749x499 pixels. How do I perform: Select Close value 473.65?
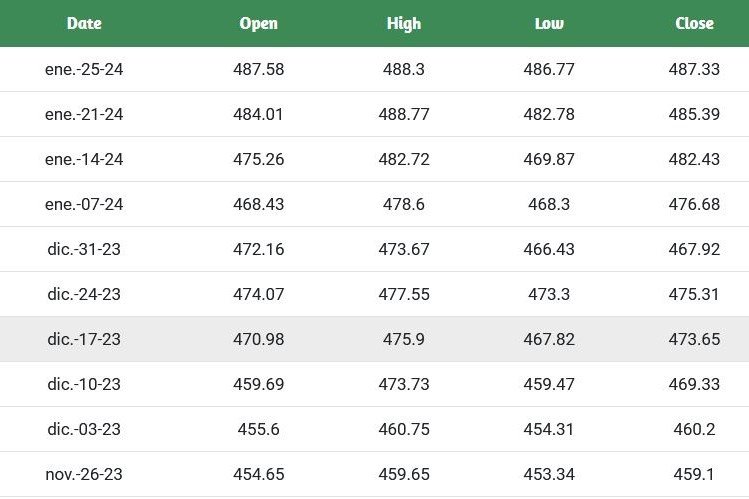click(694, 339)
